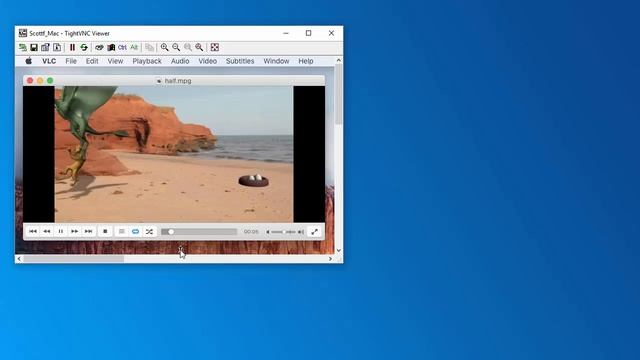Show connection info icon in TightVNC
Viewport: 640px width, 360px height.
pos(57,47)
